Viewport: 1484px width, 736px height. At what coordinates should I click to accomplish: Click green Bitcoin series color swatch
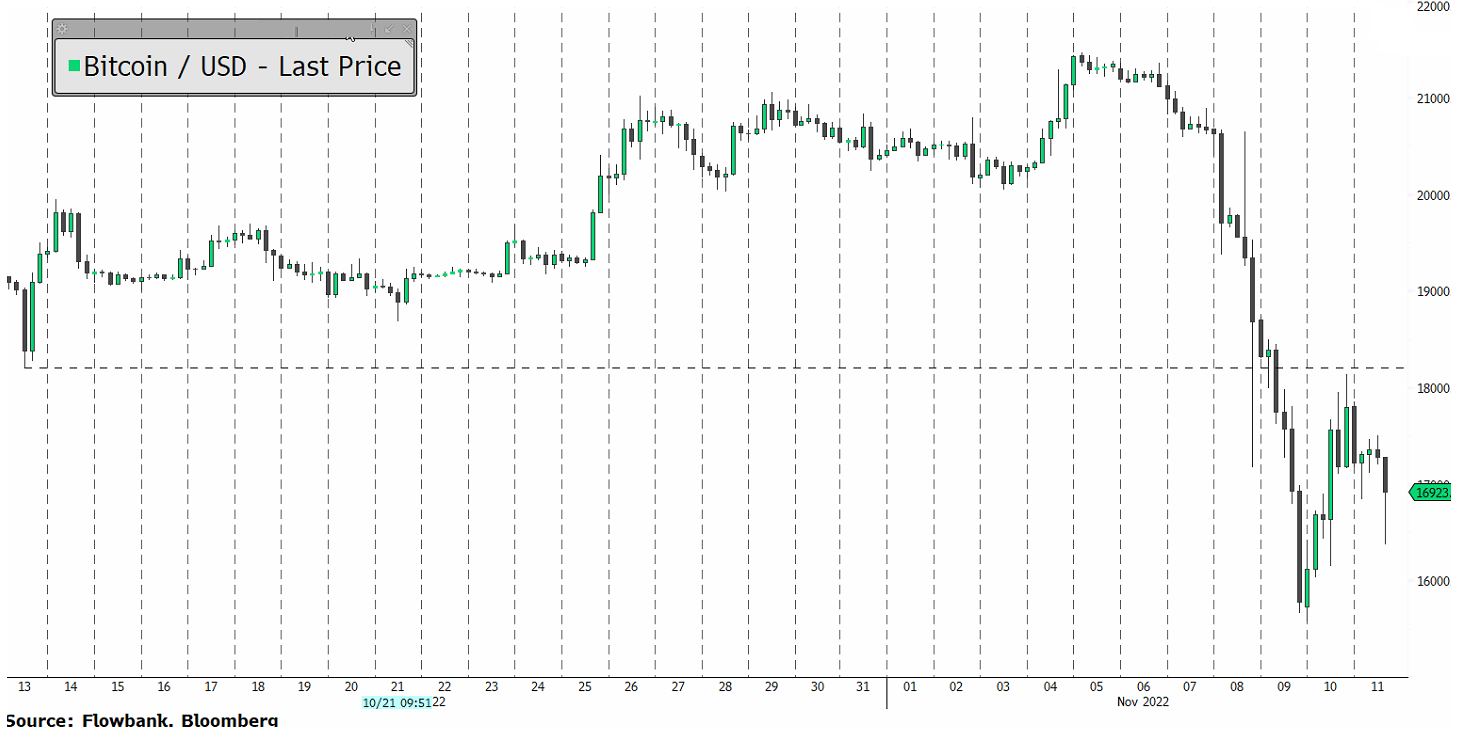click(x=74, y=67)
